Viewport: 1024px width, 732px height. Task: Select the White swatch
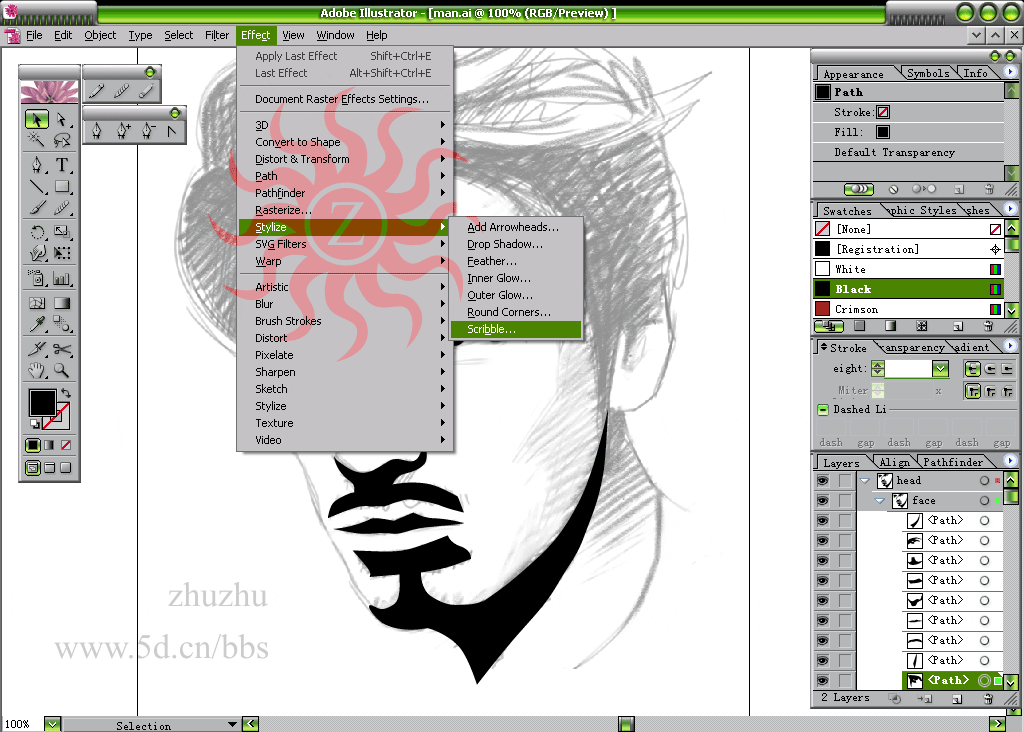tap(908, 269)
